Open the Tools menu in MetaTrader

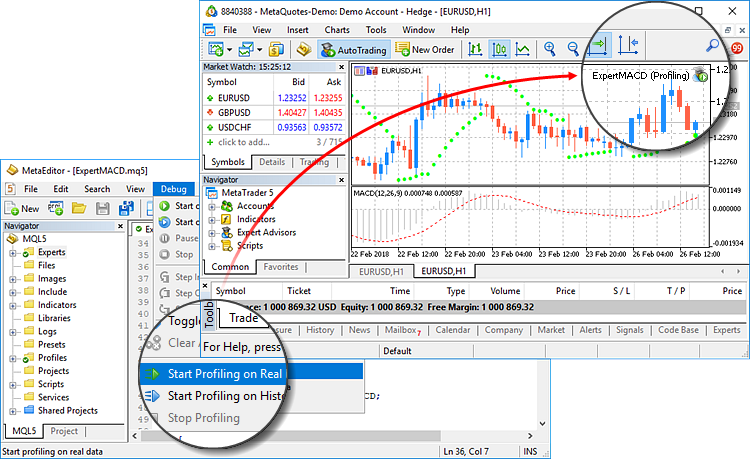point(376,30)
